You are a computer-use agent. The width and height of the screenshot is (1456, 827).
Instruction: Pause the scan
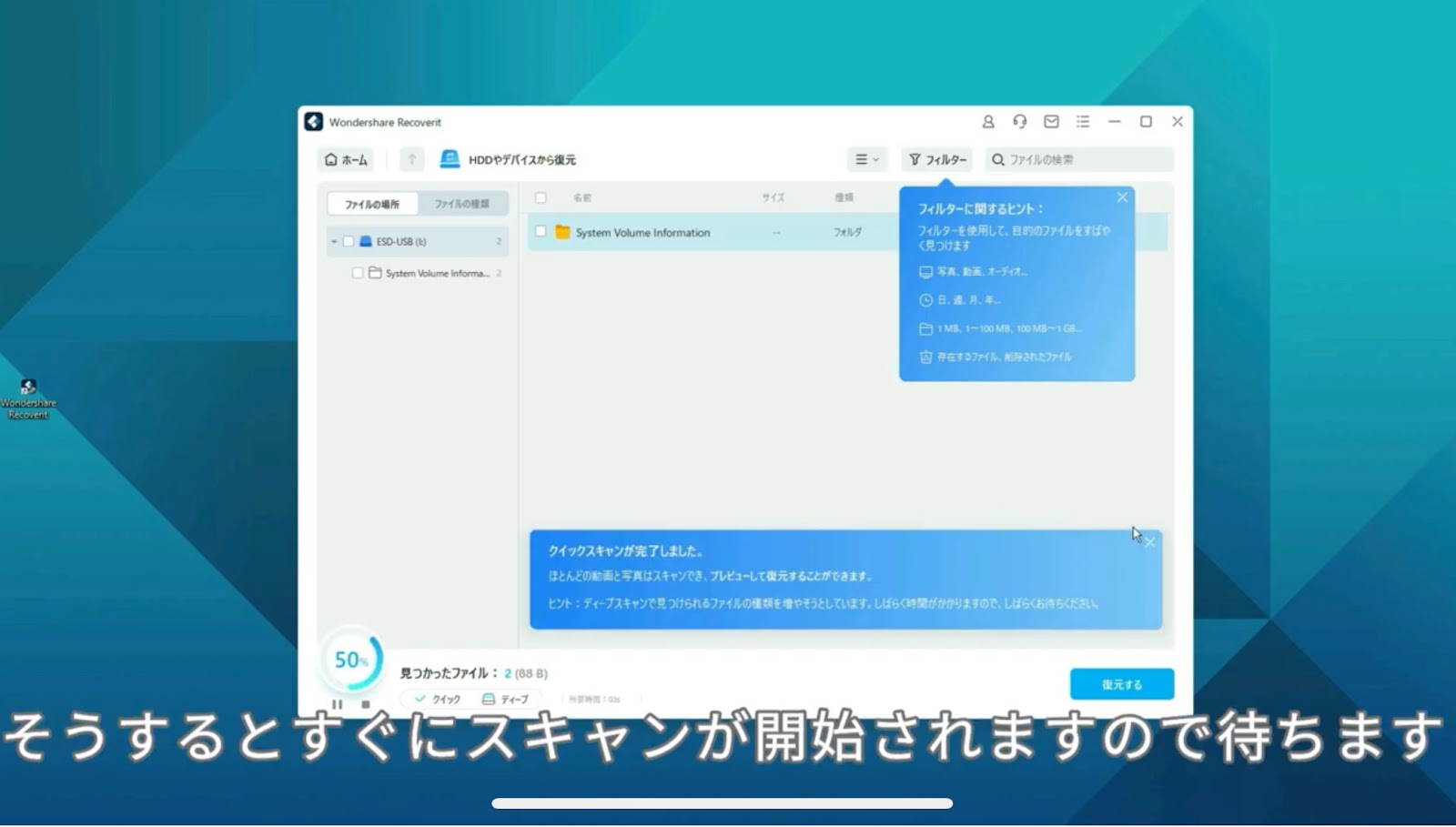click(338, 703)
